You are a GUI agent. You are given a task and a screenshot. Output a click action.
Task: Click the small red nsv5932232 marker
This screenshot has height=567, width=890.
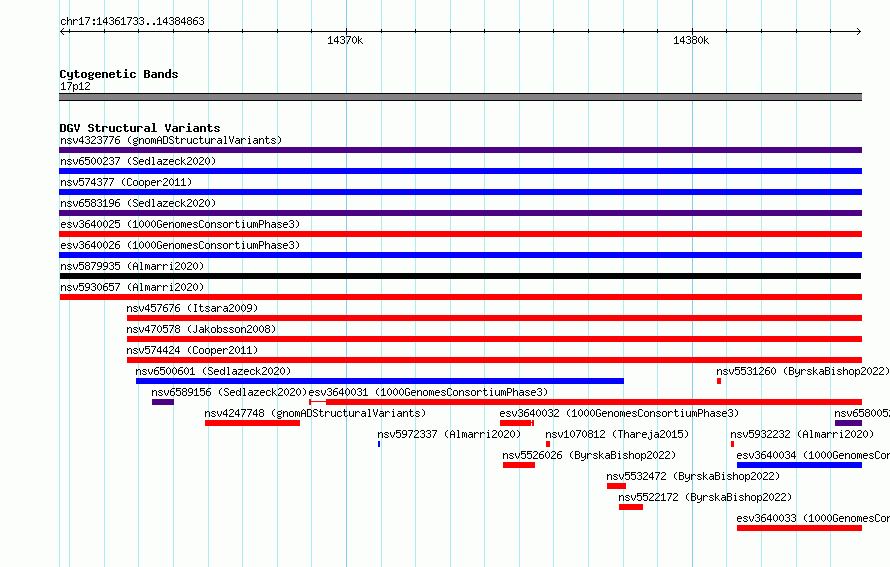[732, 444]
